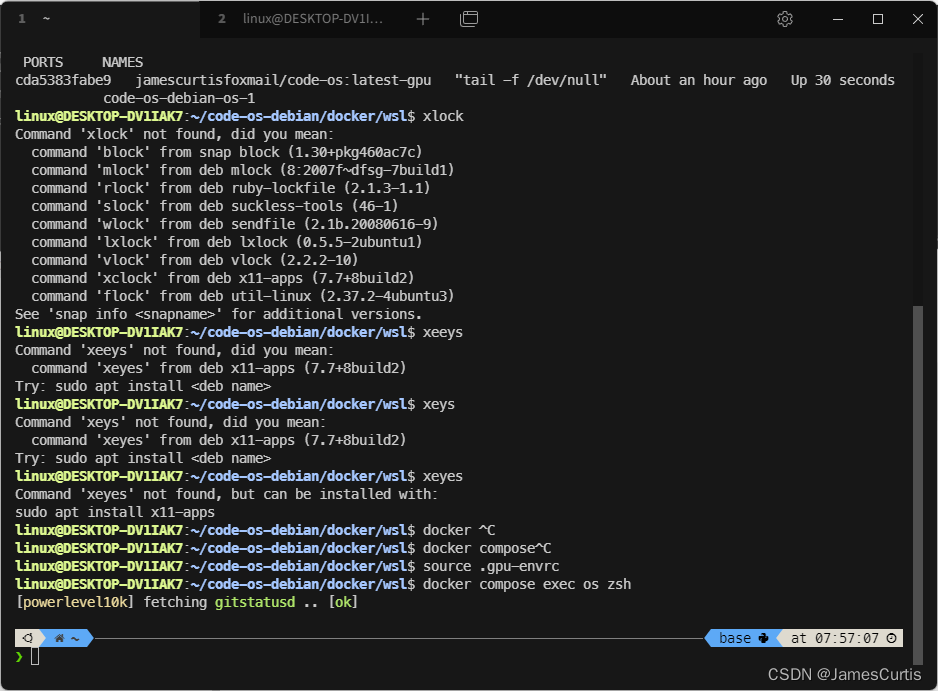Click the line "command 'lxlock' from deb lxlock"
The height and width of the screenshot is (691, 938).
pos(227,242)
